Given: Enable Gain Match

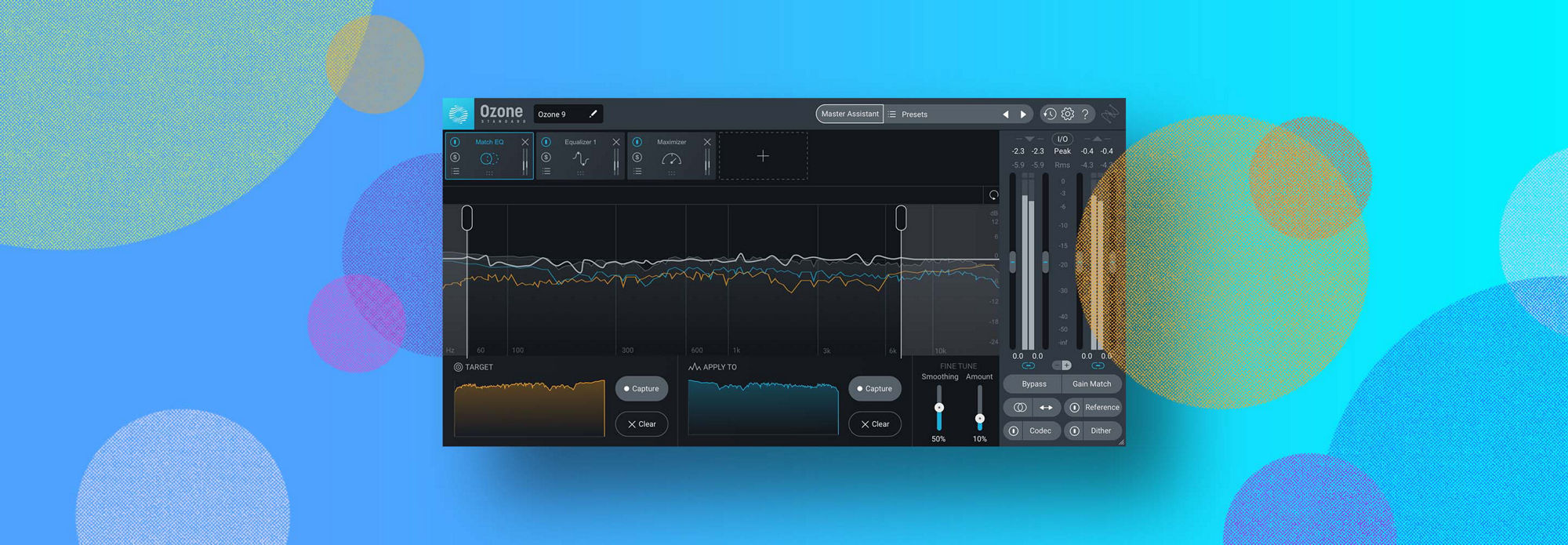Looking at the screenshot, I should (1092, 384).
